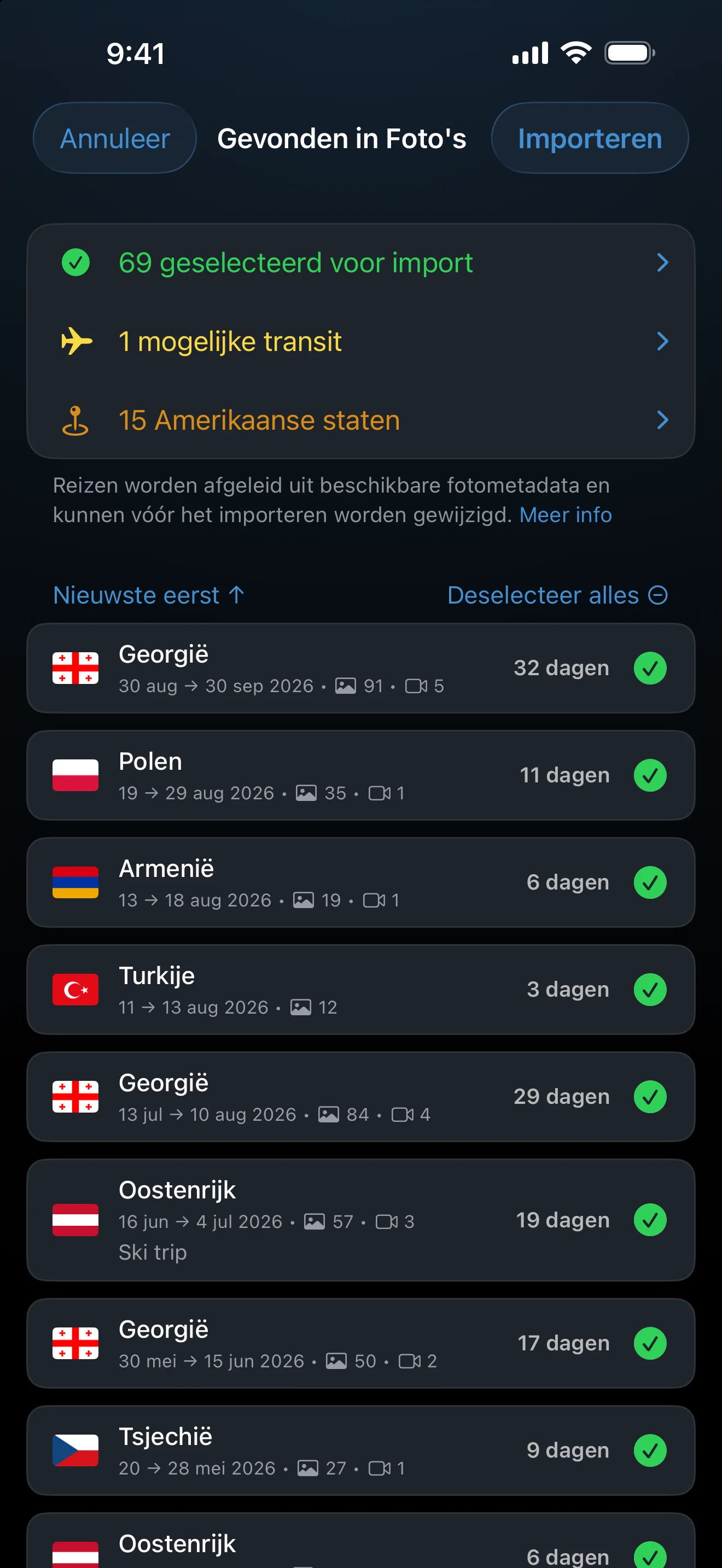This screenshot has width=722, height=1568.
Task: Tap the Annuleer button
Action: coord(115,138)
